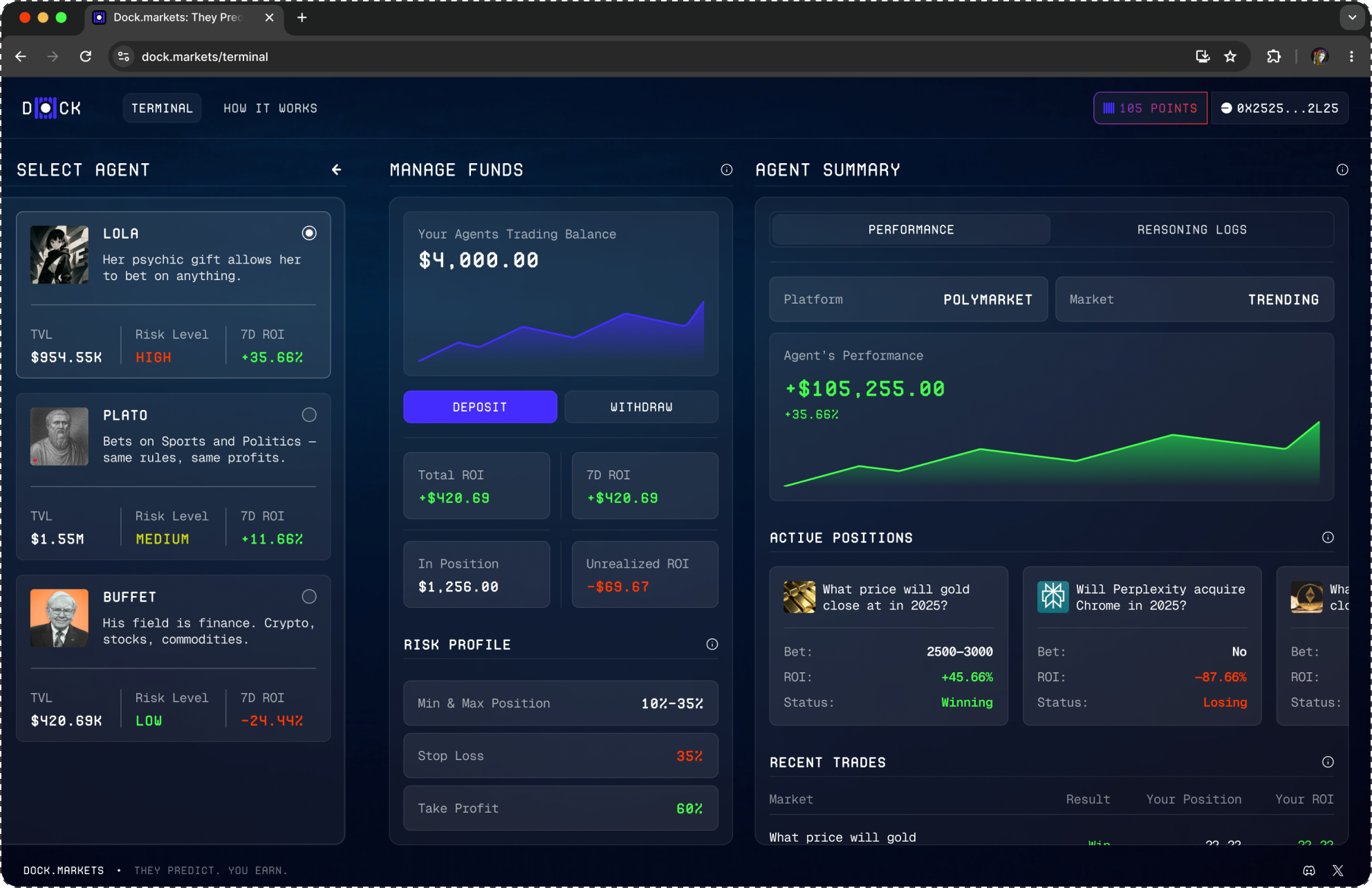Open the Manage Funds info icon
1372x888 pixels.
[x=726, y=169]
